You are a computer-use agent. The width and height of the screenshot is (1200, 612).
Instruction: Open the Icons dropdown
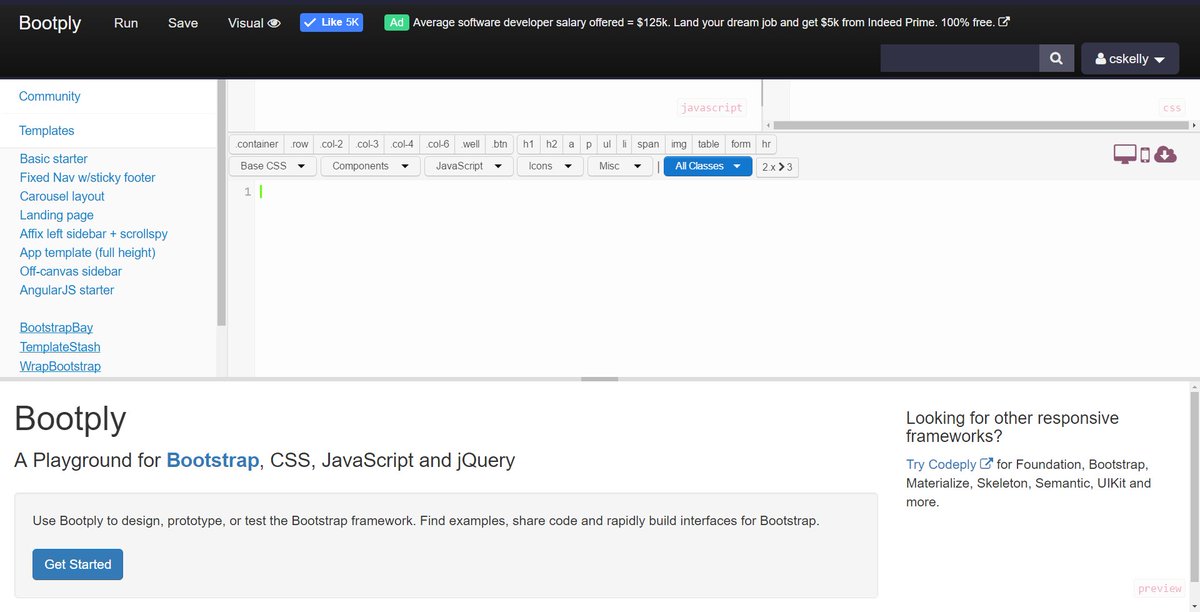pyautogui.click(x=550, y=166)
